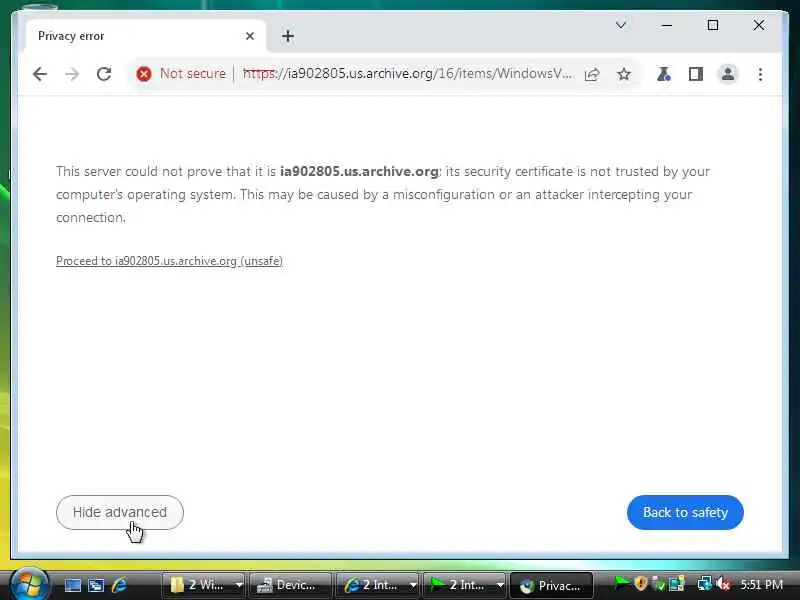Image resolution: width=800 pixels, height=600 pixels.
Task: Expand Internet Explorer taskbar group arrow
Action: (413, 585)
